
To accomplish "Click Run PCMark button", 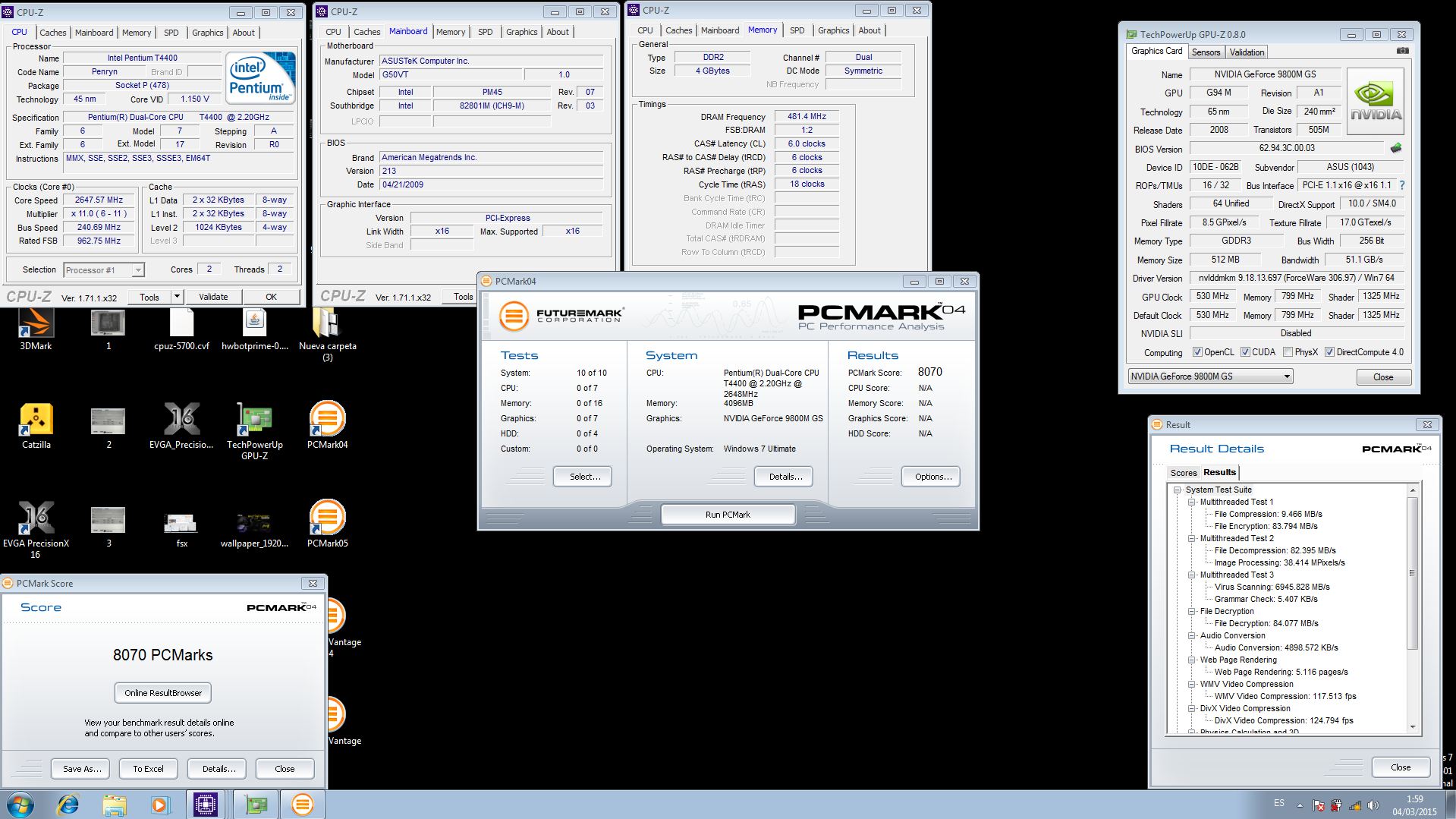I will [728, 515].
